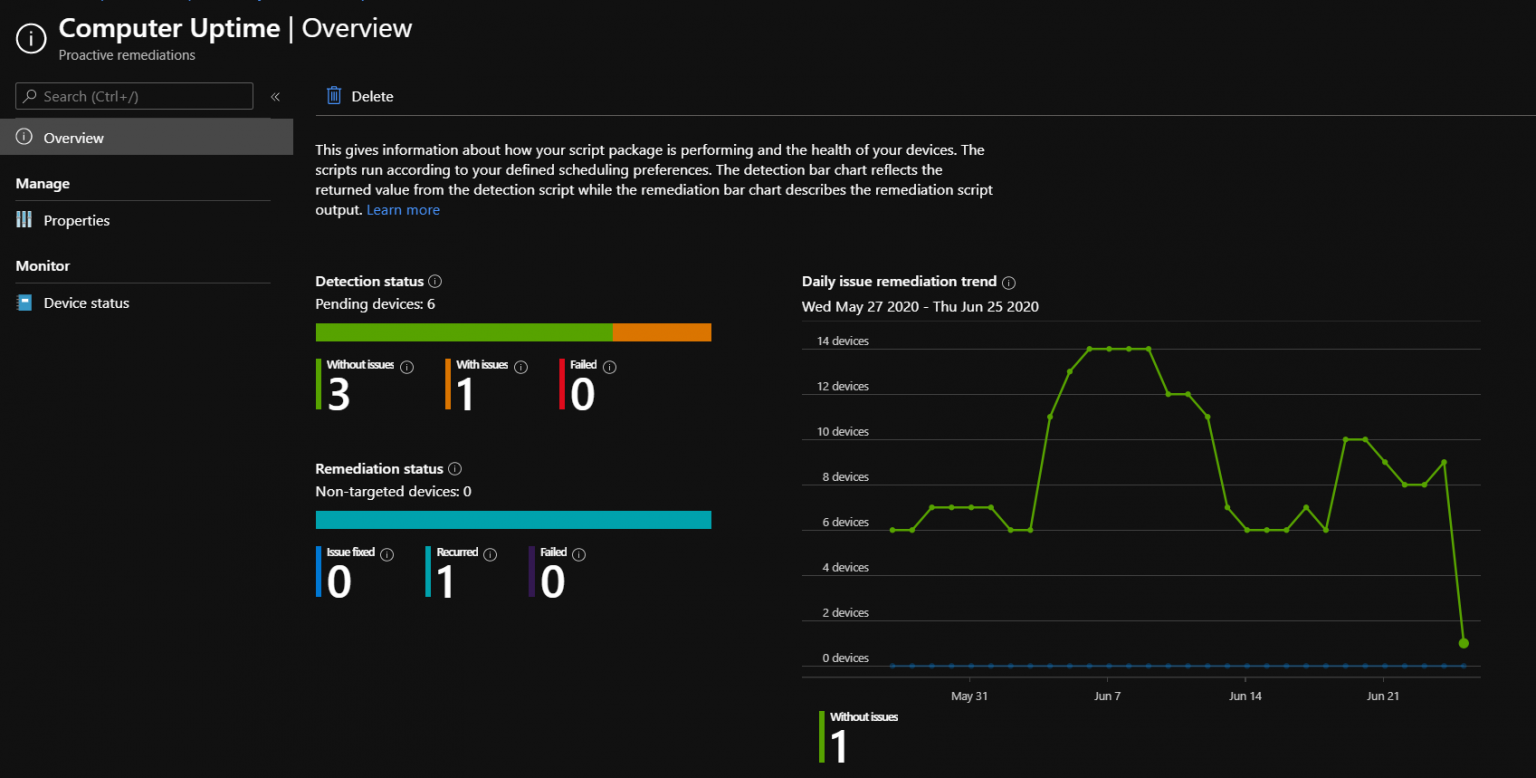
Task: Click the info icon next to With issues
Action: click(521, 367)
